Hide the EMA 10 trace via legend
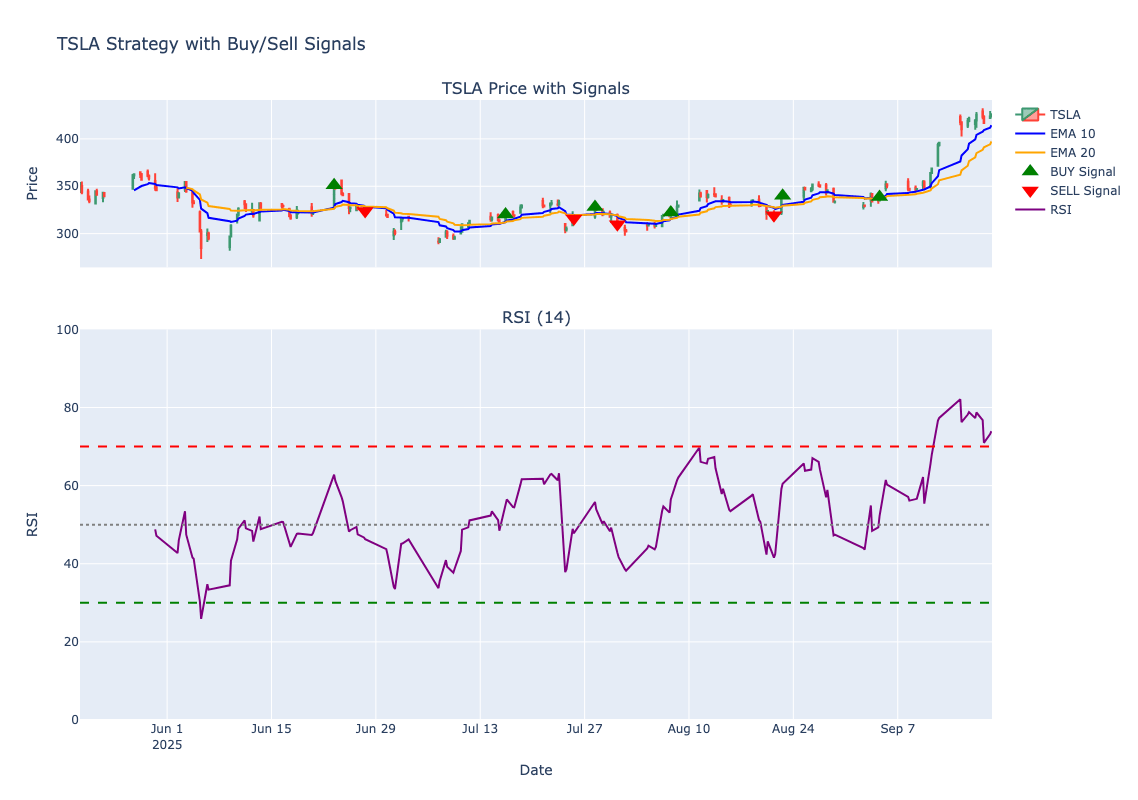1138x800 pixels. (x=1055, y=134)
